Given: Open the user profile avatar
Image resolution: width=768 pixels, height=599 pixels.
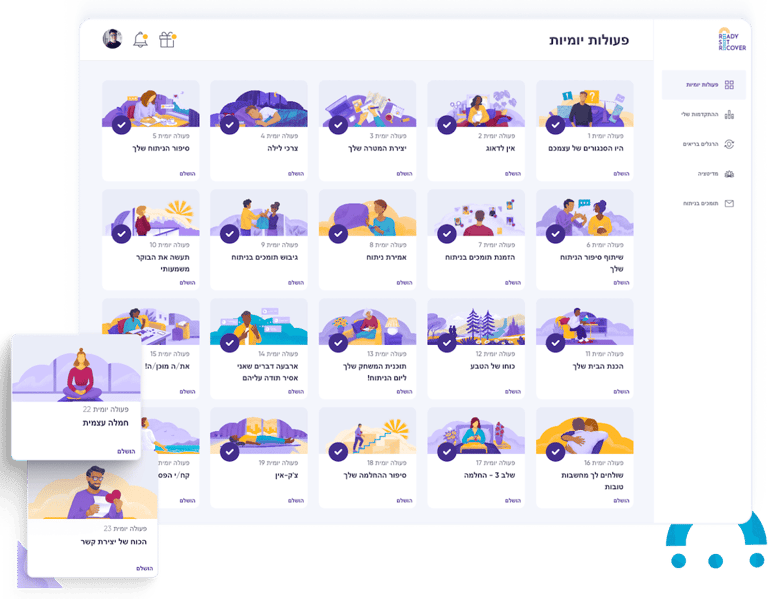Looking at the screenshot, I should pos(112,39).
